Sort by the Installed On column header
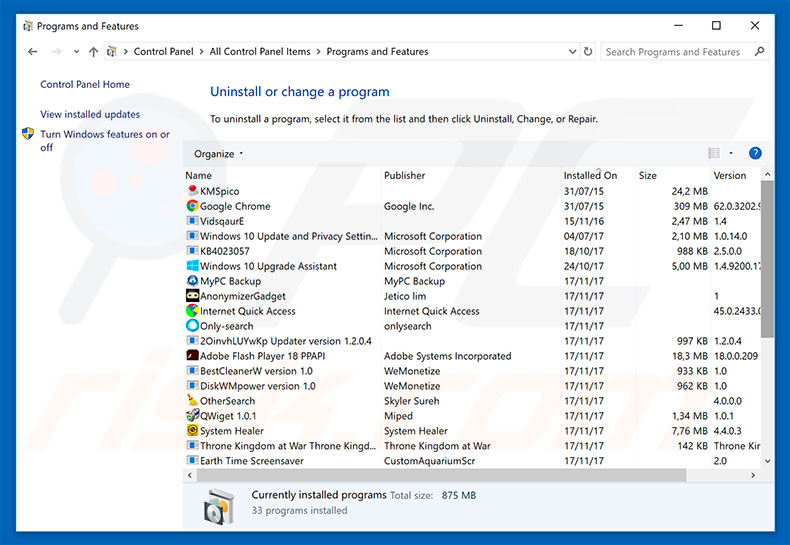 598,175
